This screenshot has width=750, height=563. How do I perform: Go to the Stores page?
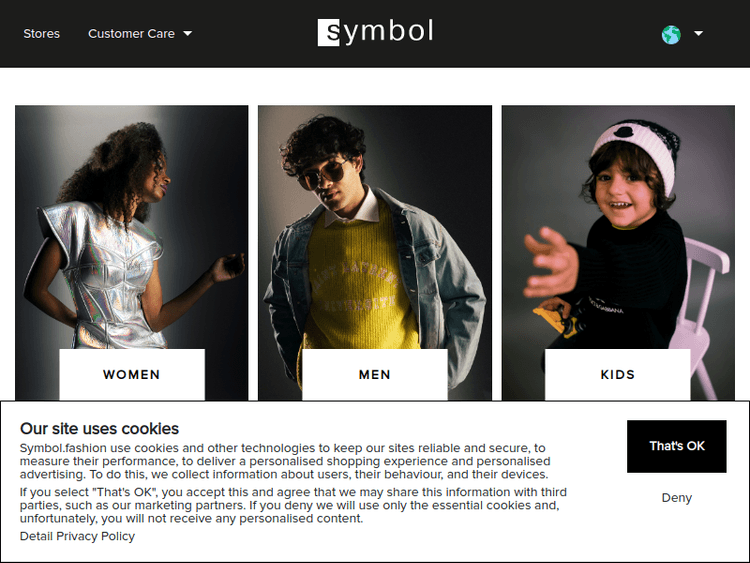coord(42,33)
